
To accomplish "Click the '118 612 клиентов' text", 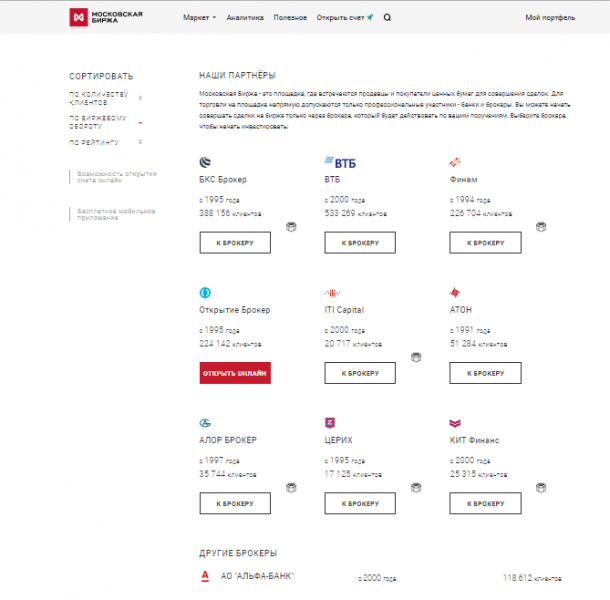I will 532,578.
